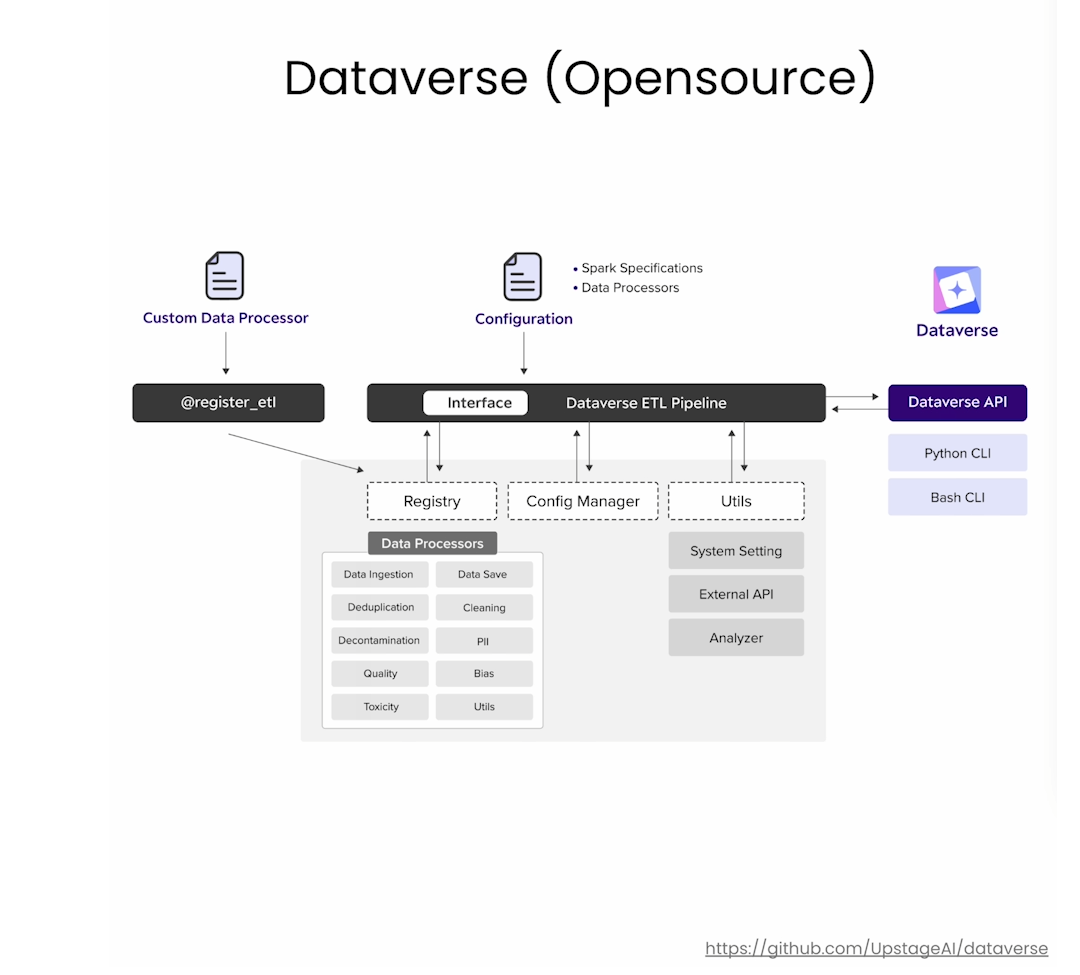1080x975 pixels.
Task: Click the Data Ingestion processor
Action: (380, 574)
